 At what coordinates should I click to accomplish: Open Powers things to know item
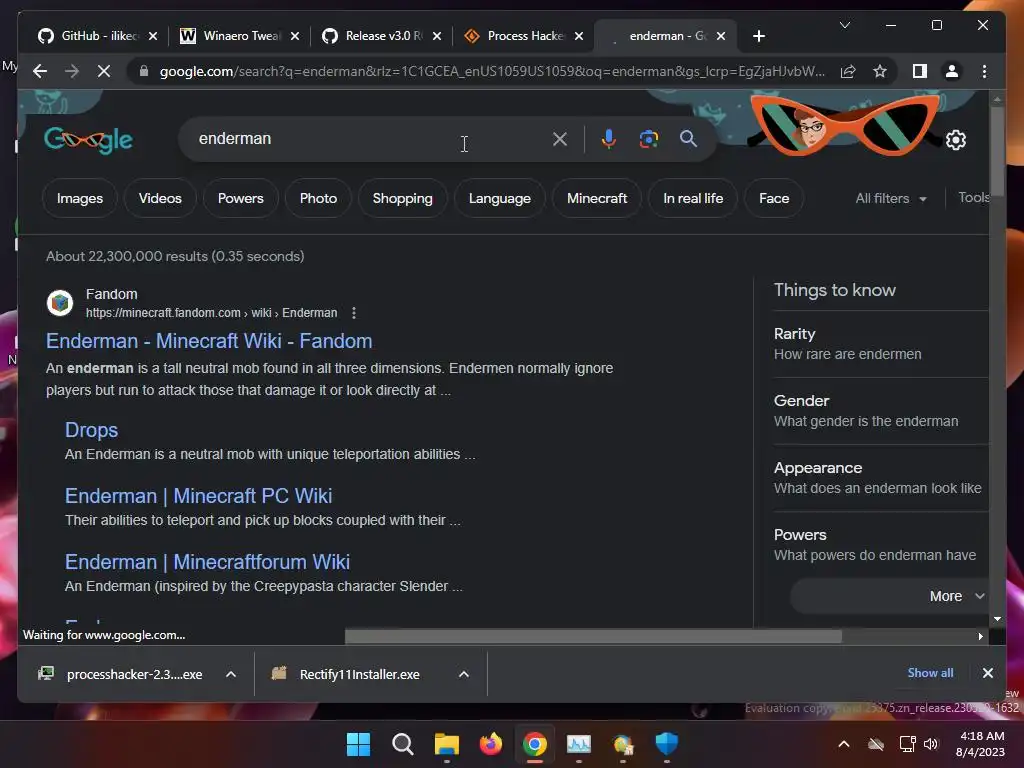click(x=880, y=545)
